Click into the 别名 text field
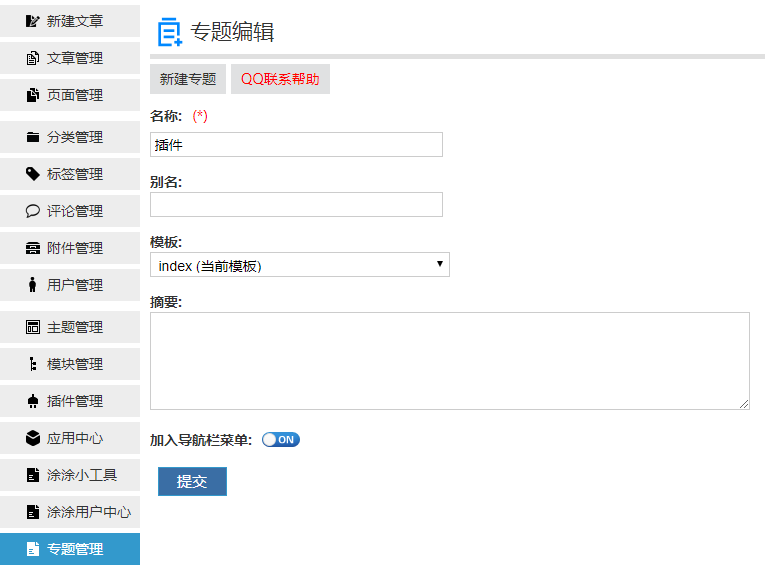The width and height of the screenshot is (765, 578). click(296, 205)
